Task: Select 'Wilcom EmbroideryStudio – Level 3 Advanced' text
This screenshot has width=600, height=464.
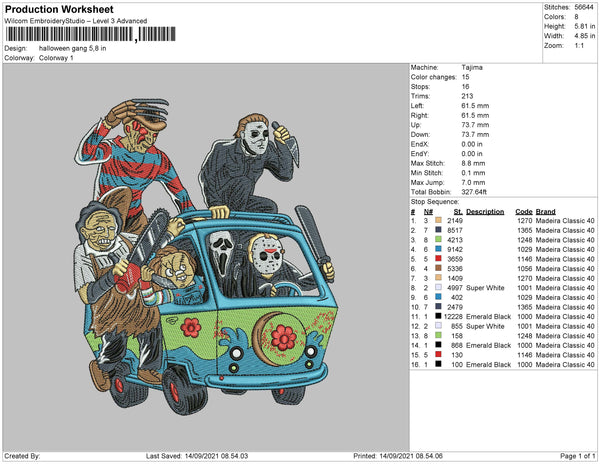Action: [x=76, y=21]
